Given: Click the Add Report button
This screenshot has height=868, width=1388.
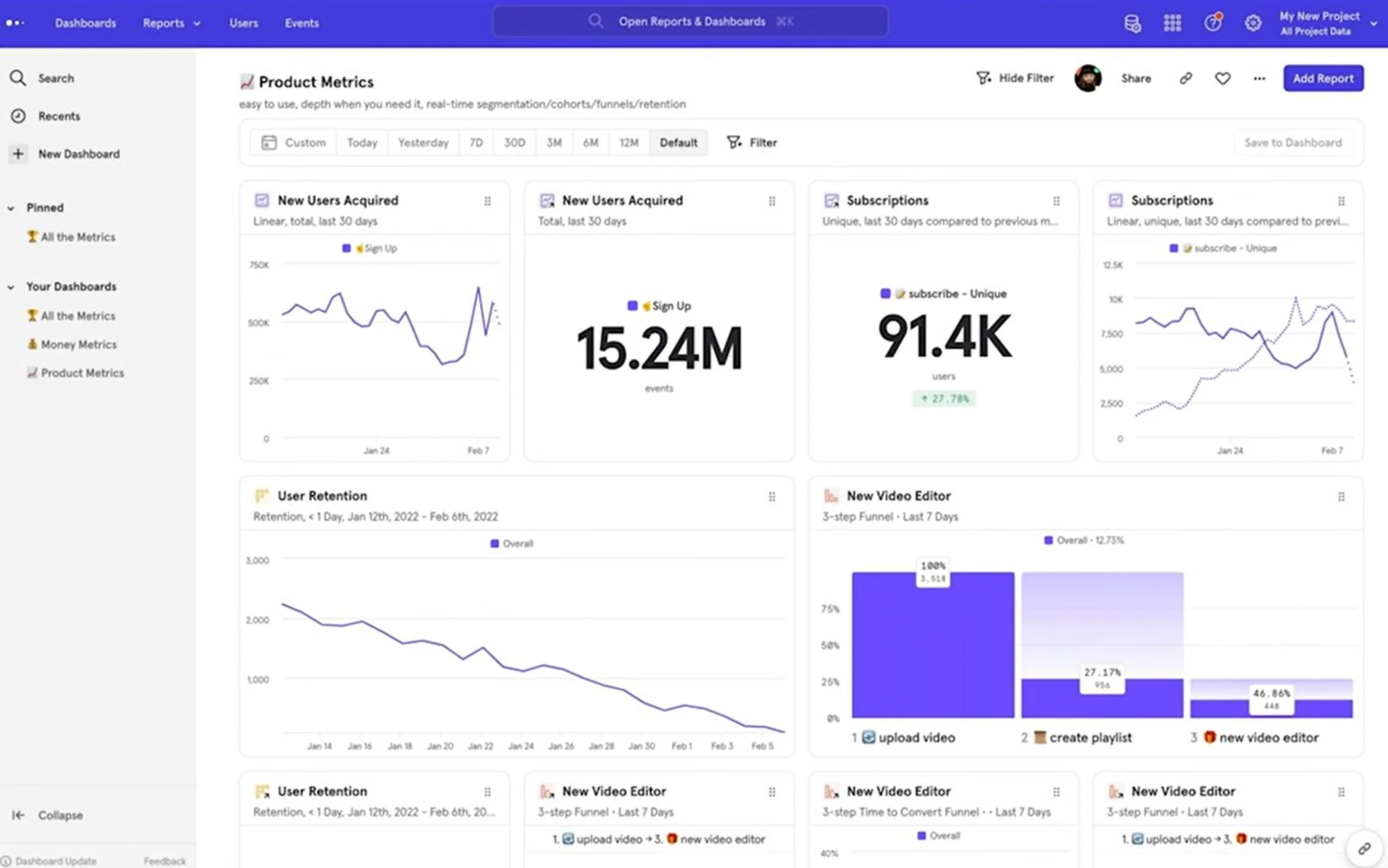Looking at the screenshot, I should pyautogui.click(x=1323, y=78).
